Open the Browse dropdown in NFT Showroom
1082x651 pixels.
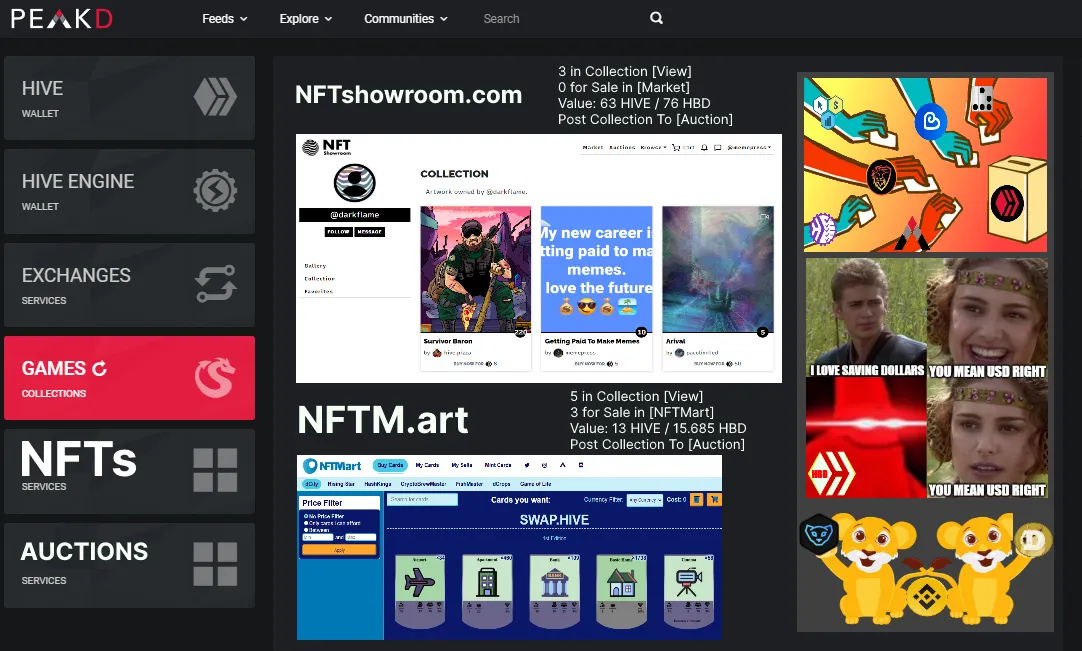653,148
